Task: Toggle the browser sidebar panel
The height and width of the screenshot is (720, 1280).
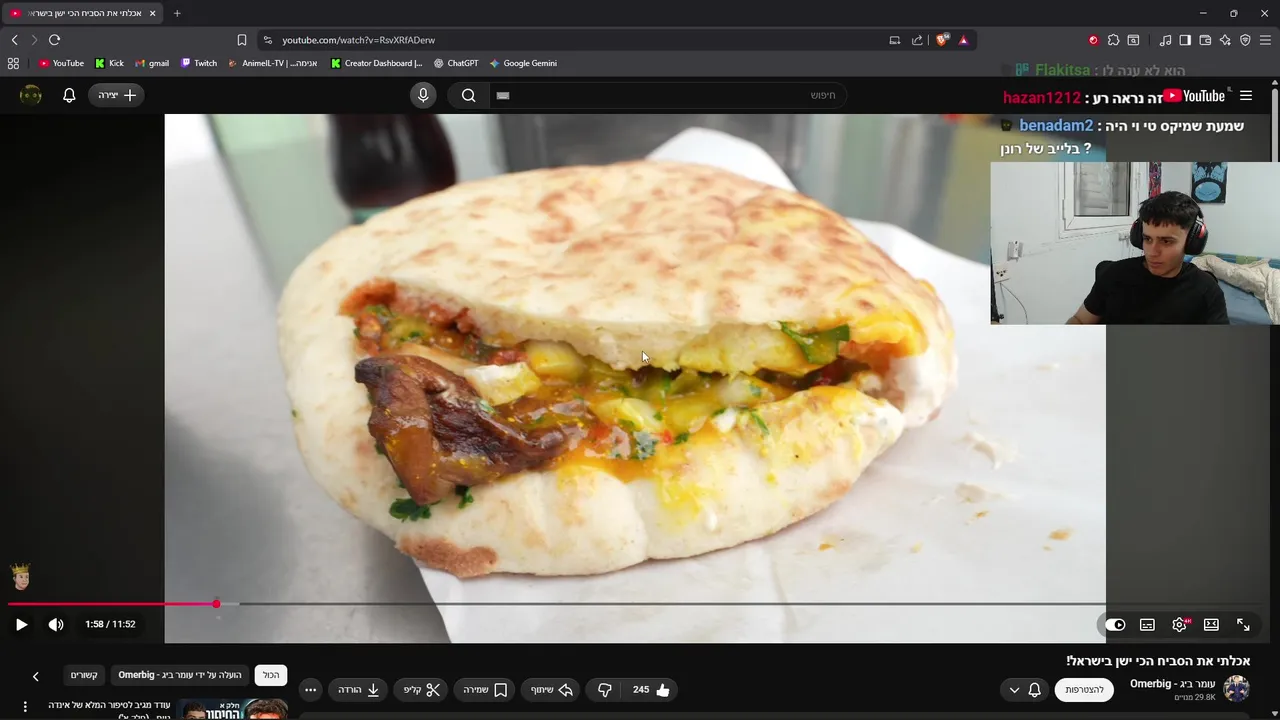Action: (1185, 40)
